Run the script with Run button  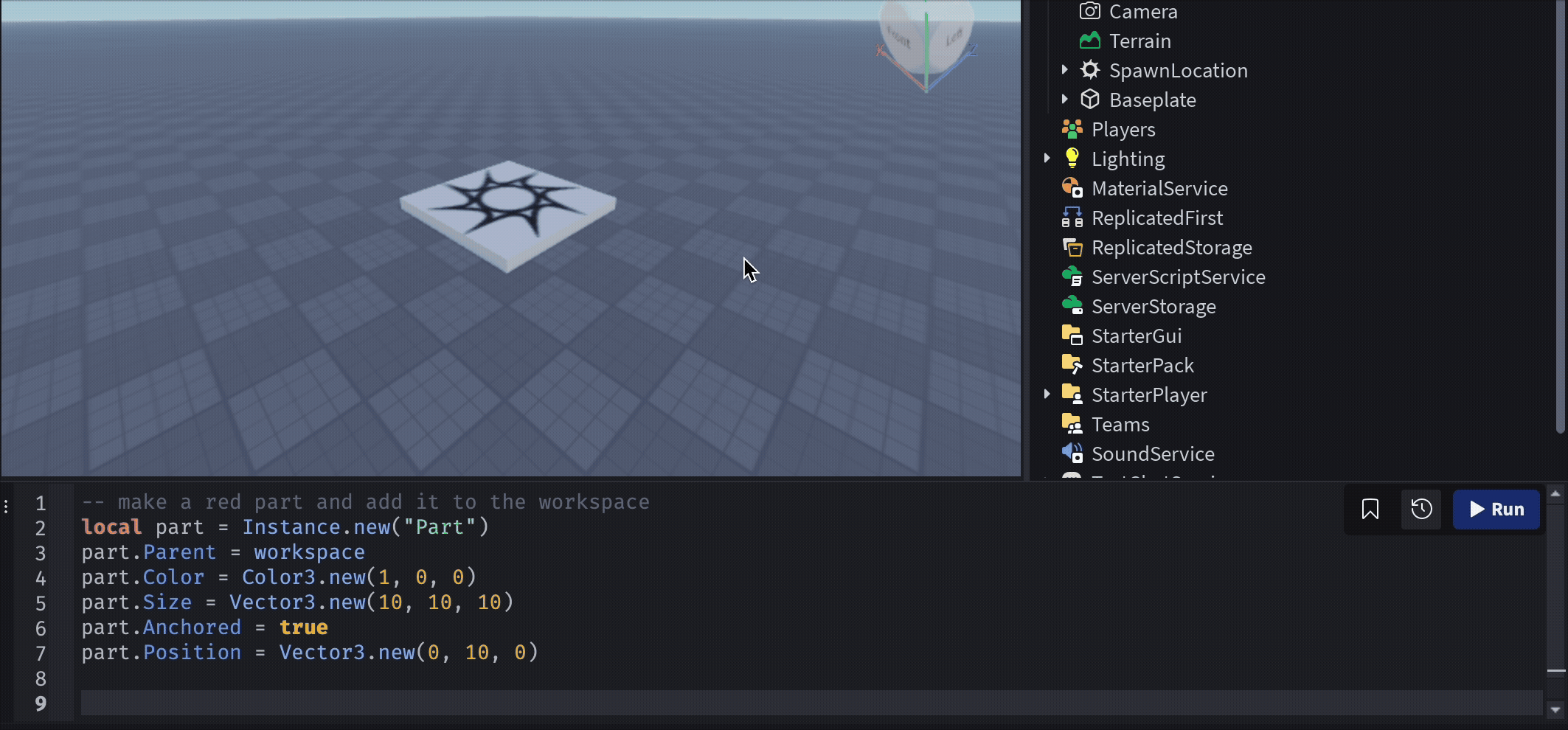click(1496, 509)
